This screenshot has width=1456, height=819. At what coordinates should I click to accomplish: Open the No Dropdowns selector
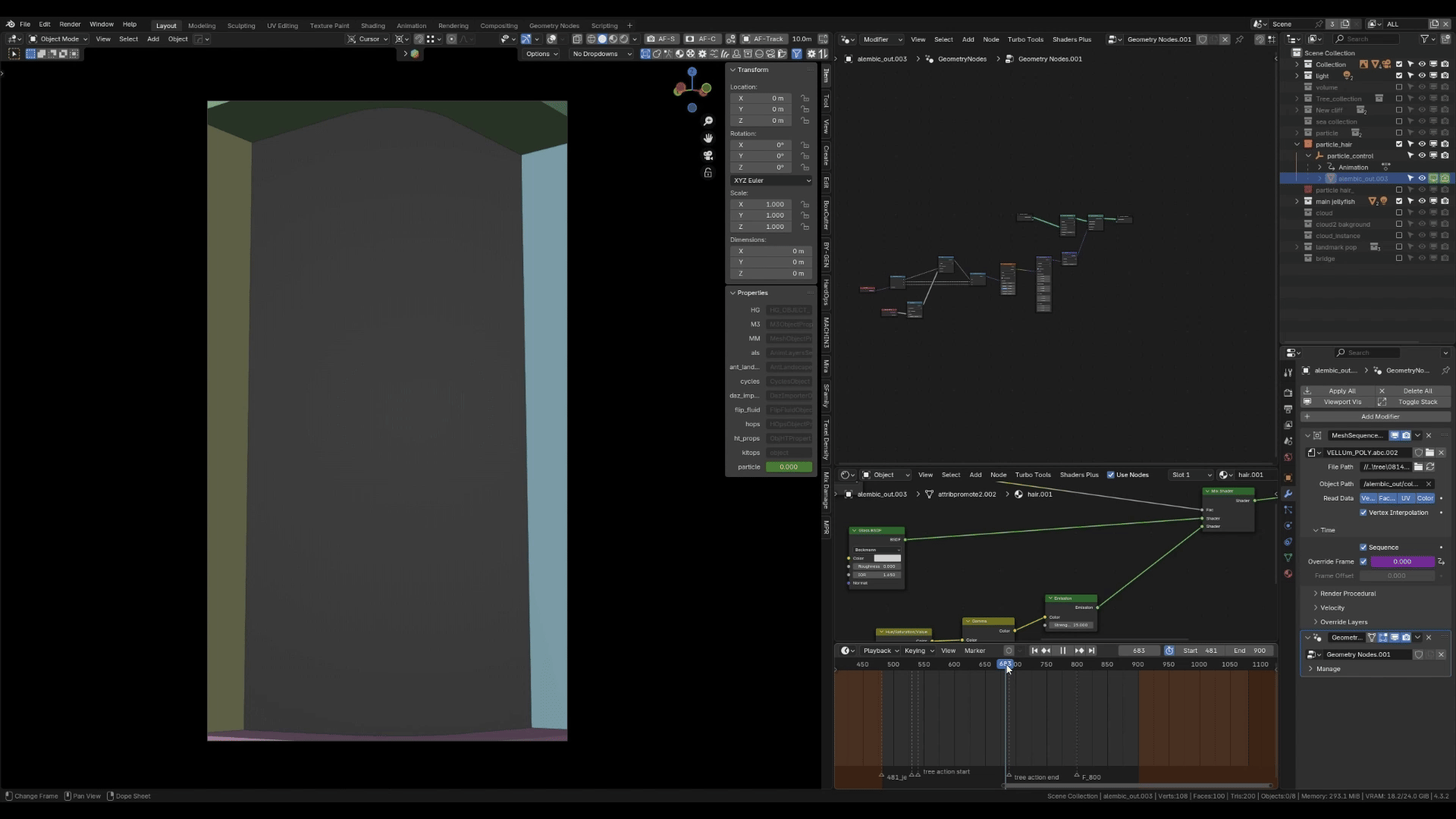(602, 54)
